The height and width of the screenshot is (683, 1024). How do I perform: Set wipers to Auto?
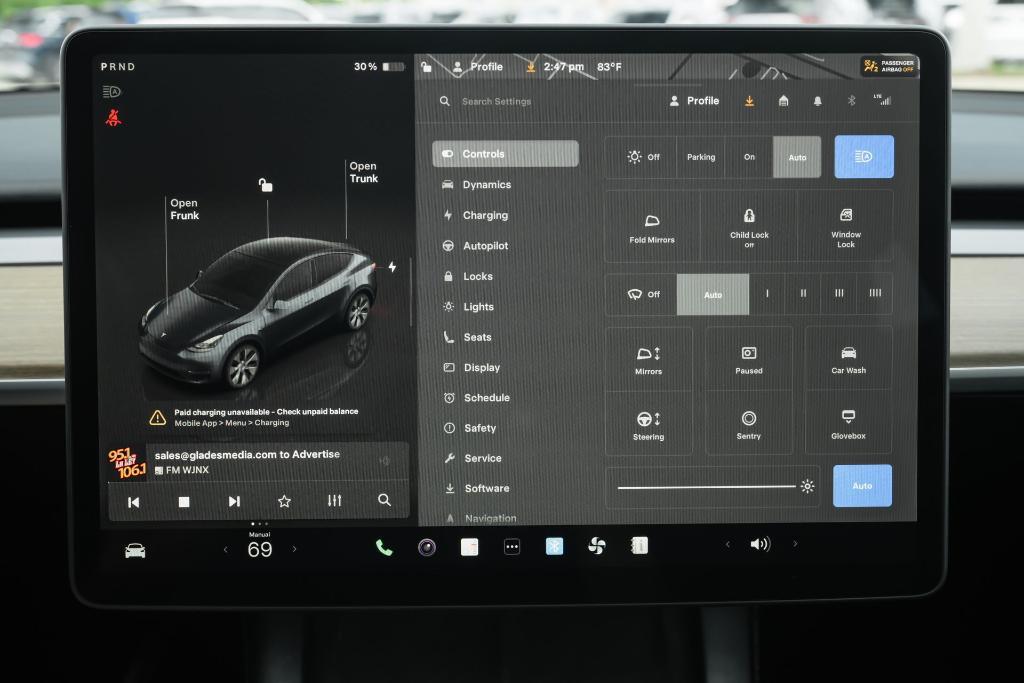point(713,293)
